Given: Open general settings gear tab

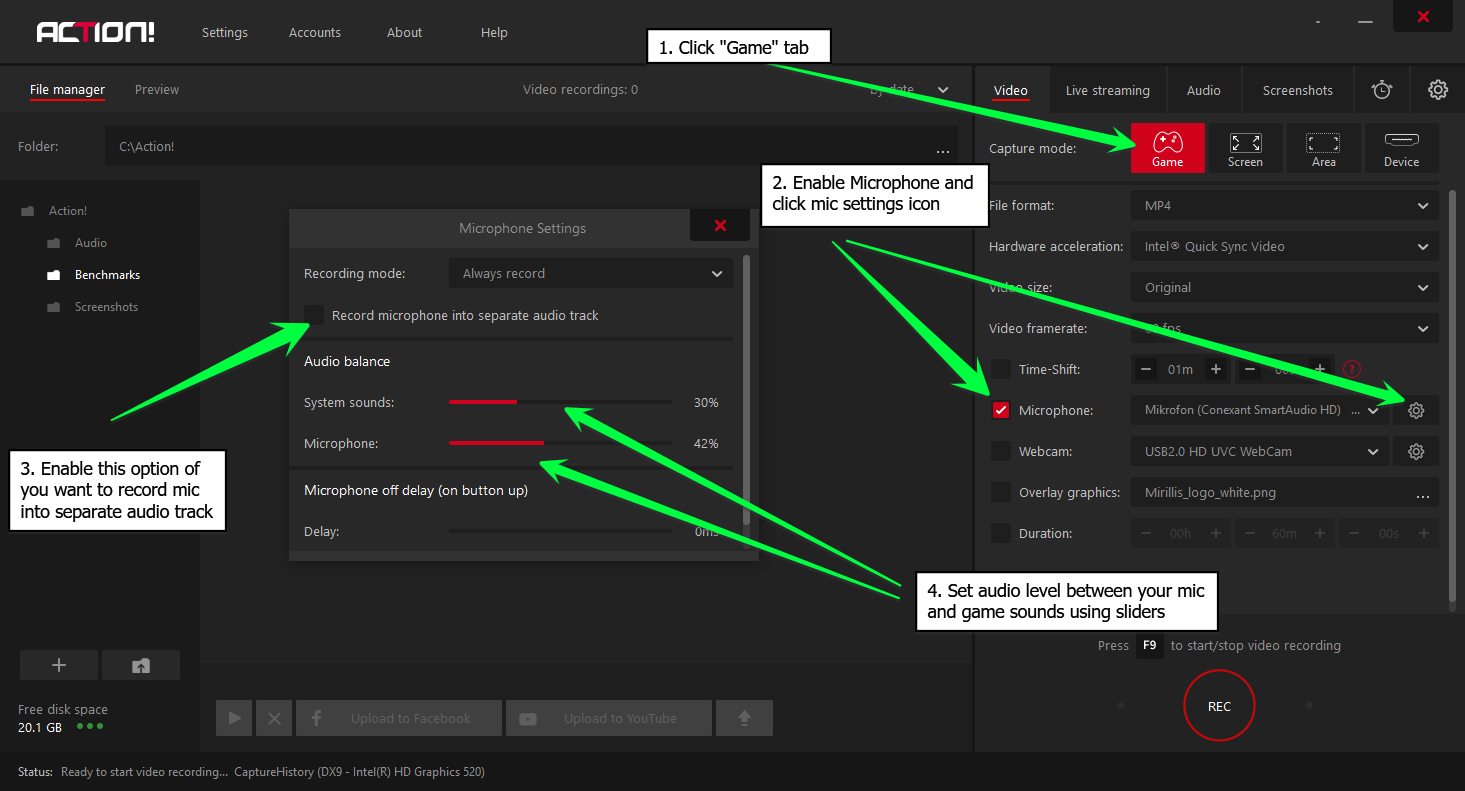Looking at the screenshot, I should point(1437,90).
